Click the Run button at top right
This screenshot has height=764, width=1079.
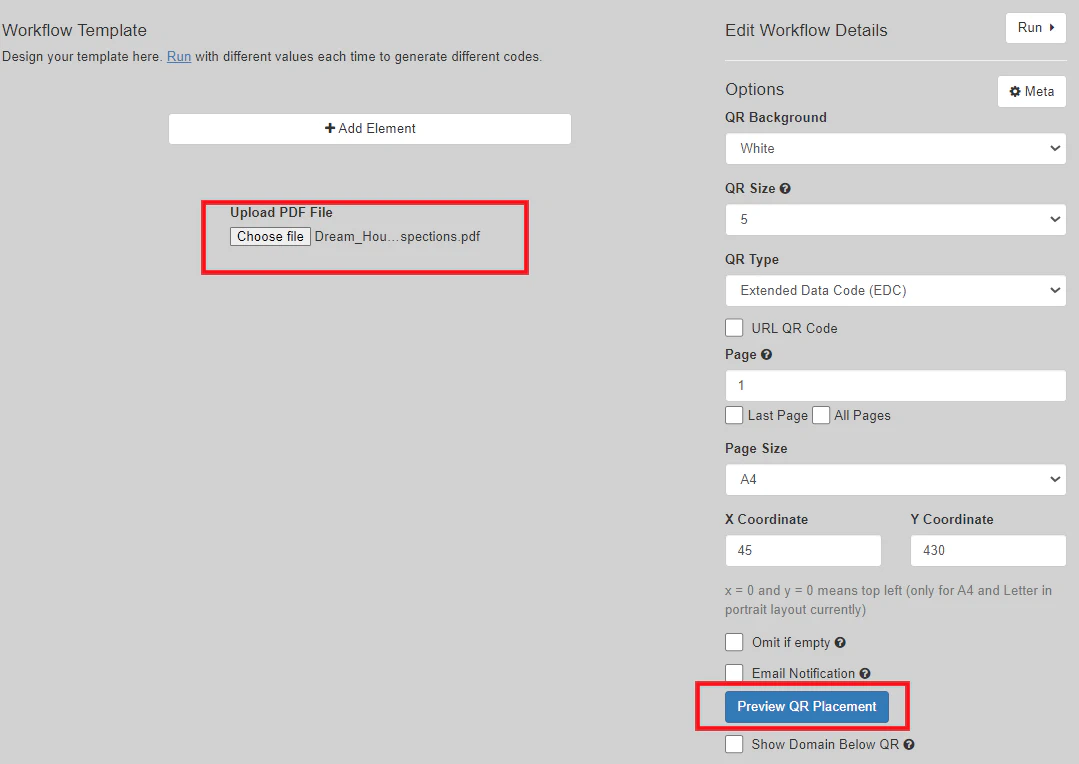(x=1035, y=28)
